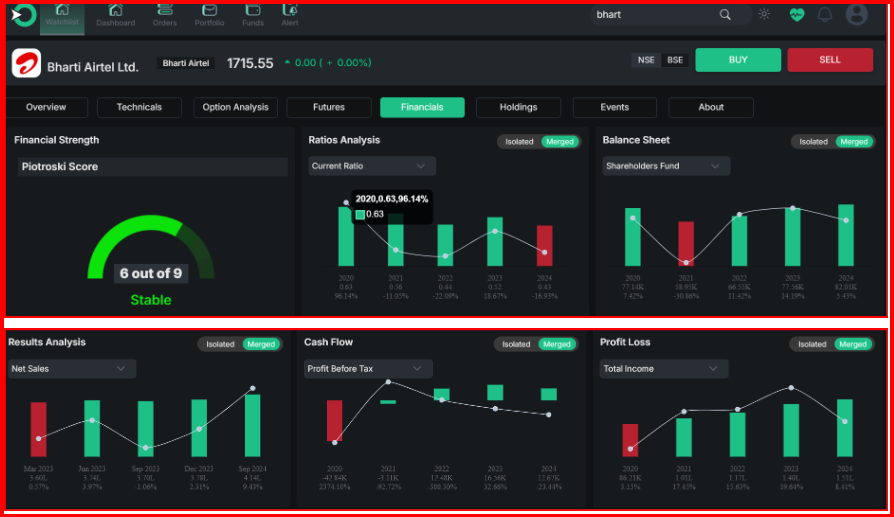
Task: Click the 1715.55 stock price
Action: tap(250, 63)
